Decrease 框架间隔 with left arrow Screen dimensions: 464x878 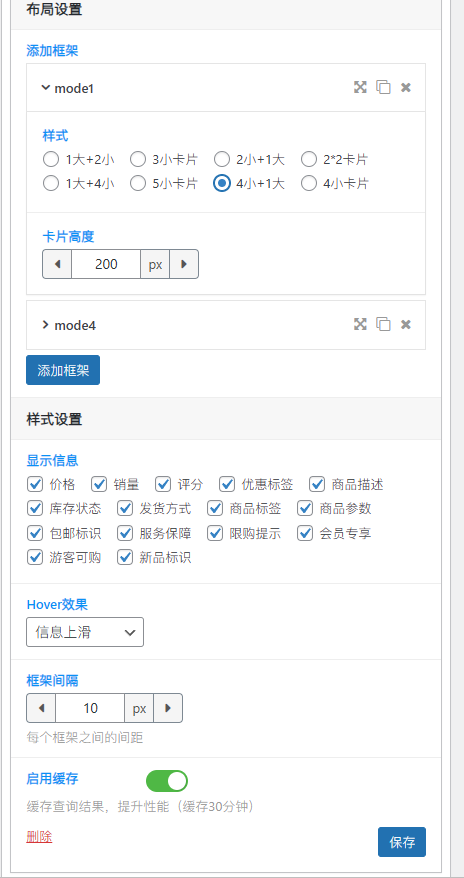click(x=41, y=708)
